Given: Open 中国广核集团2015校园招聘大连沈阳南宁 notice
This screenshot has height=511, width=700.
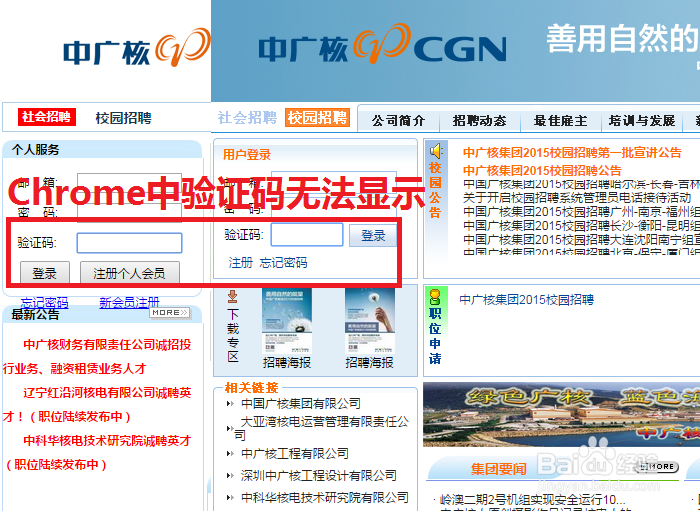Looking at the screenshot, I should click(581, 239).
